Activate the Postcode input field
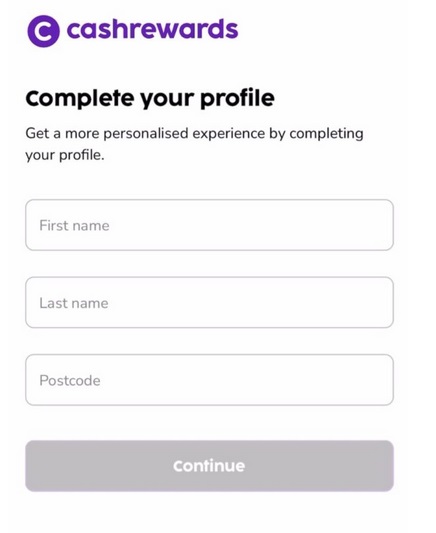 tap(209, 380)
